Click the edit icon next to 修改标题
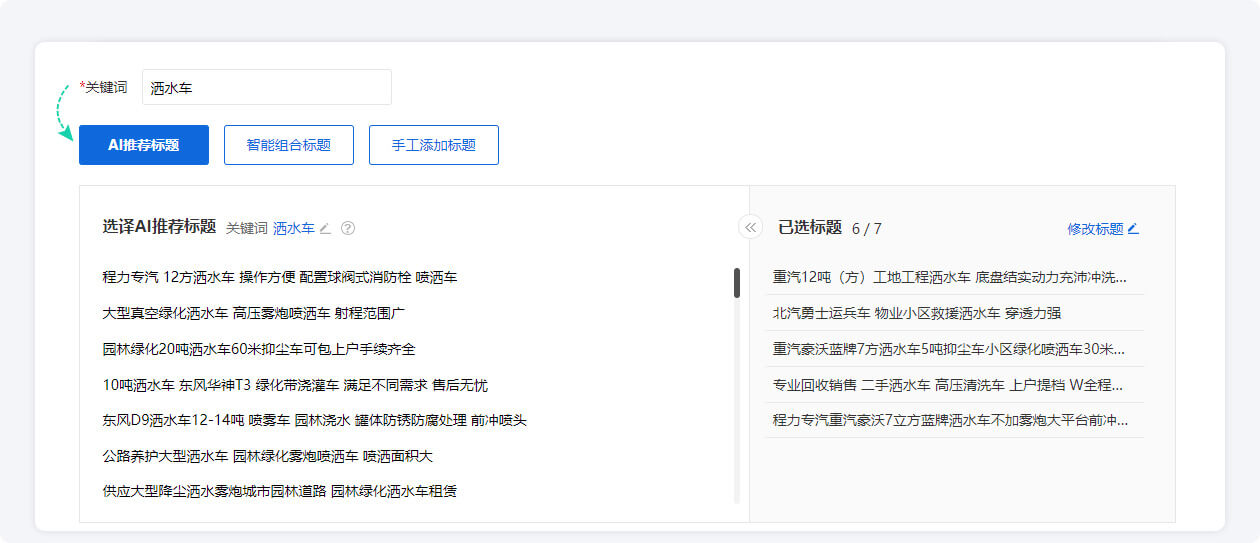The image size is (1260, 543). pos(1133,228)
